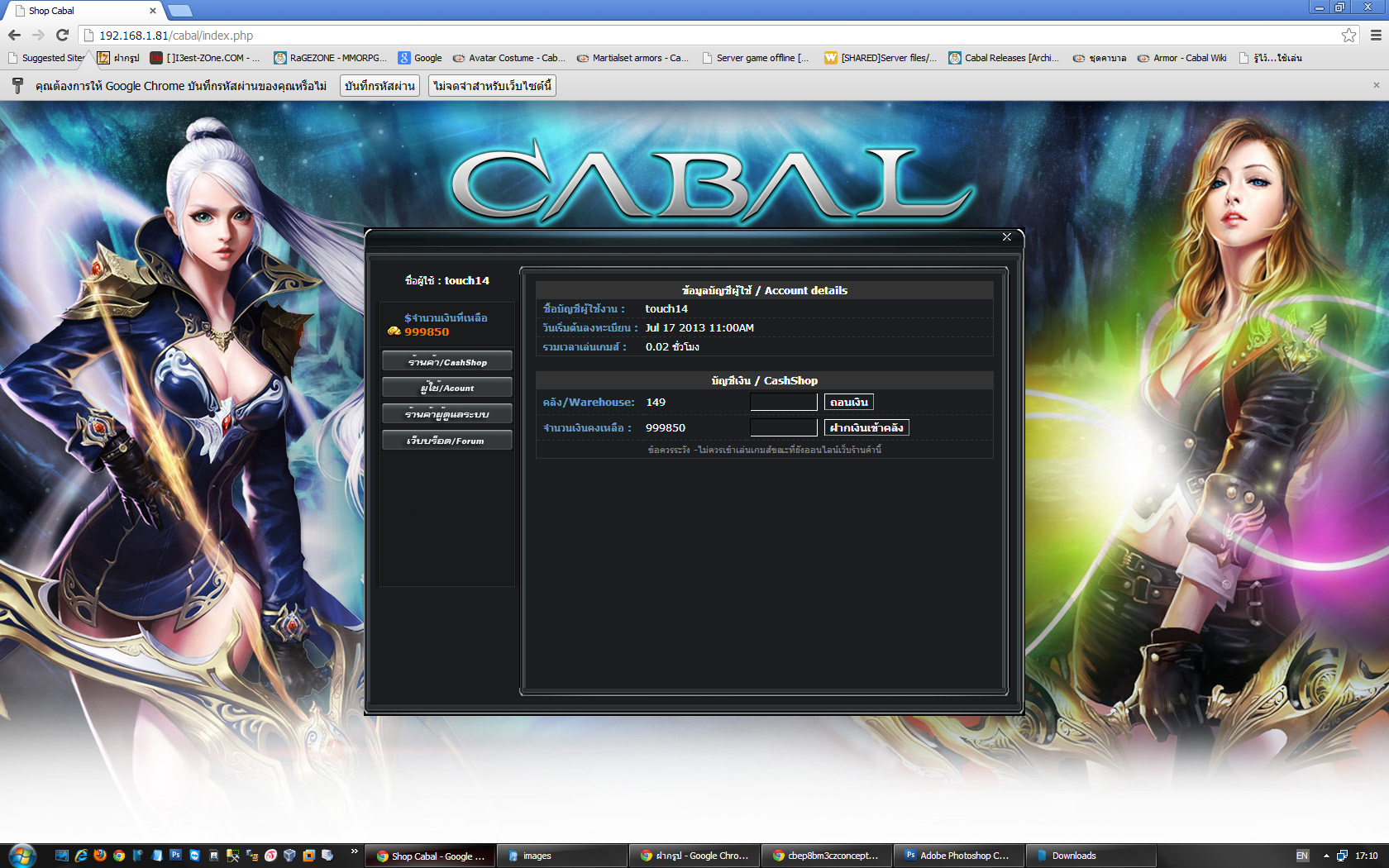Click the Warehouse withdraw amount field
1389x868 pixels.
click(x=784, y=402)
